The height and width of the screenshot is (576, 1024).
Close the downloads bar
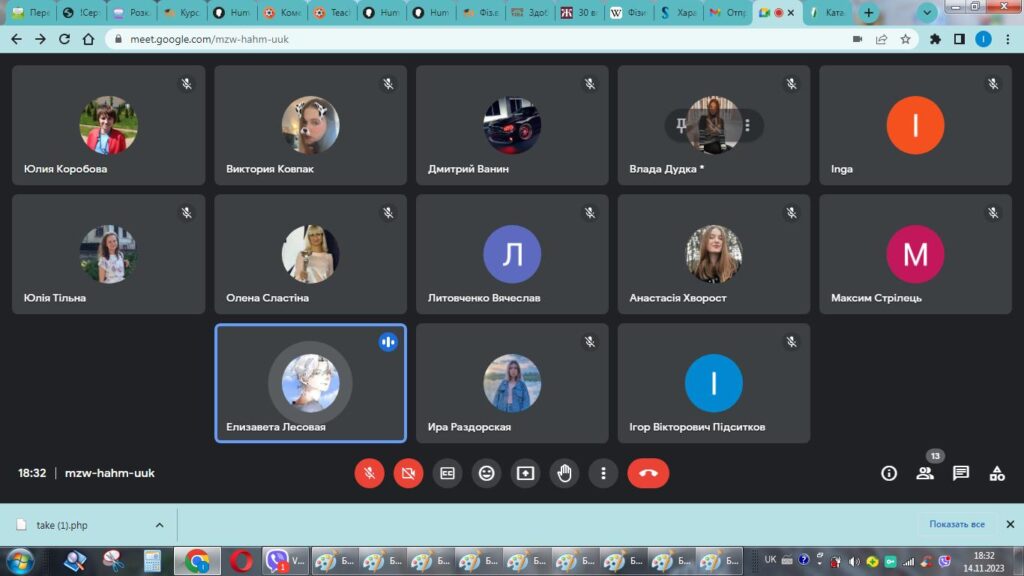click(1010, 524)
